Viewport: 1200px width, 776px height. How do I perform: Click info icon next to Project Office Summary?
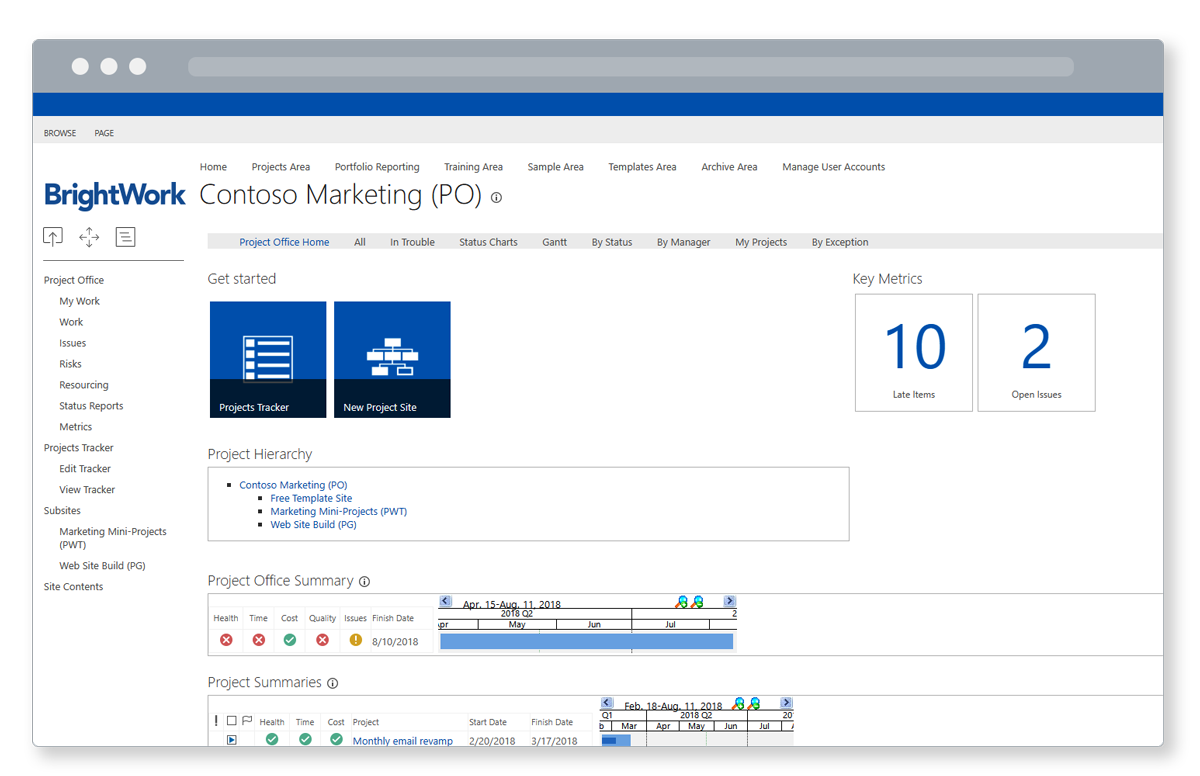point(364,582)
